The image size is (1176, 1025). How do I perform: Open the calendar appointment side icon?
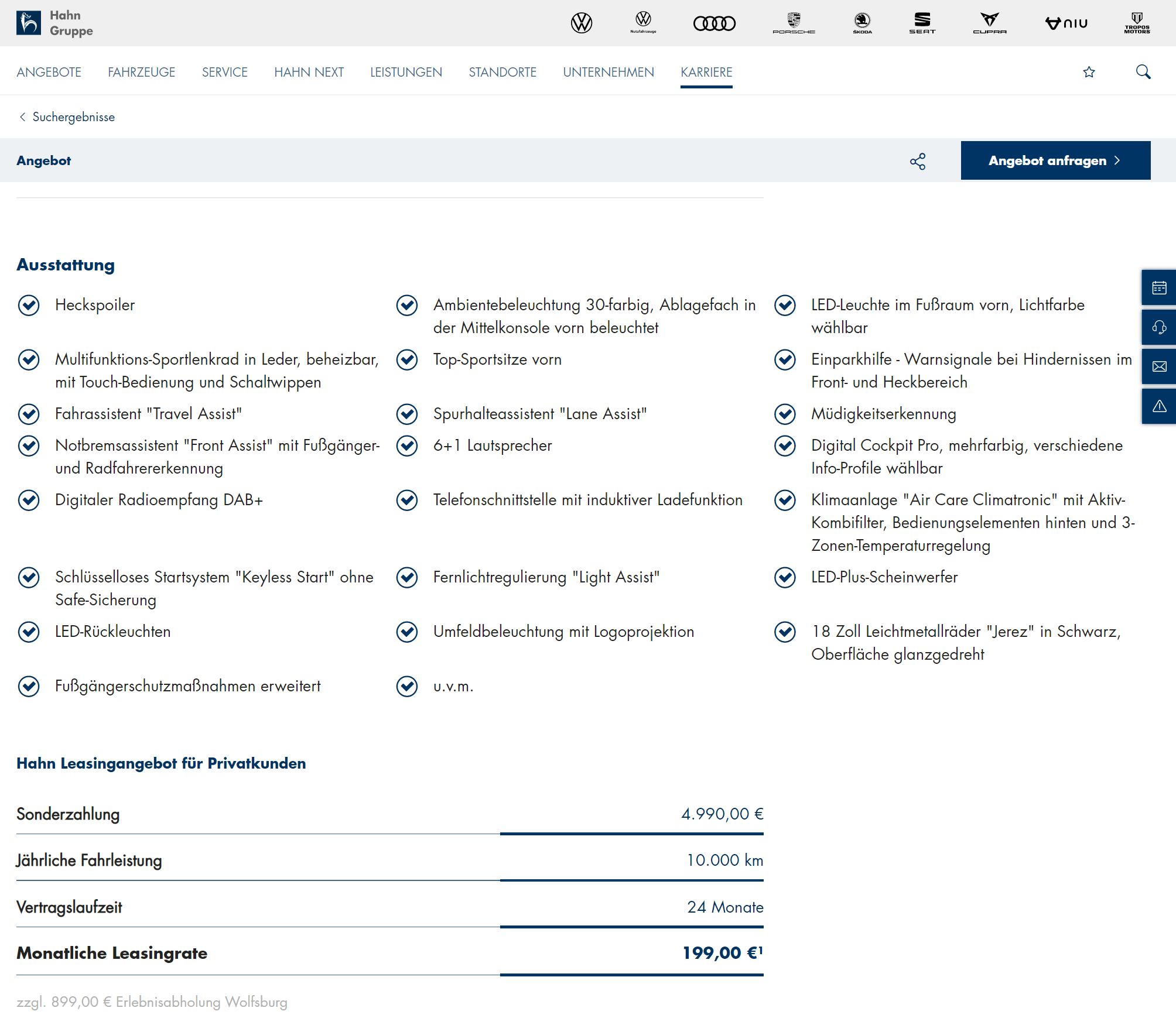1159,287
